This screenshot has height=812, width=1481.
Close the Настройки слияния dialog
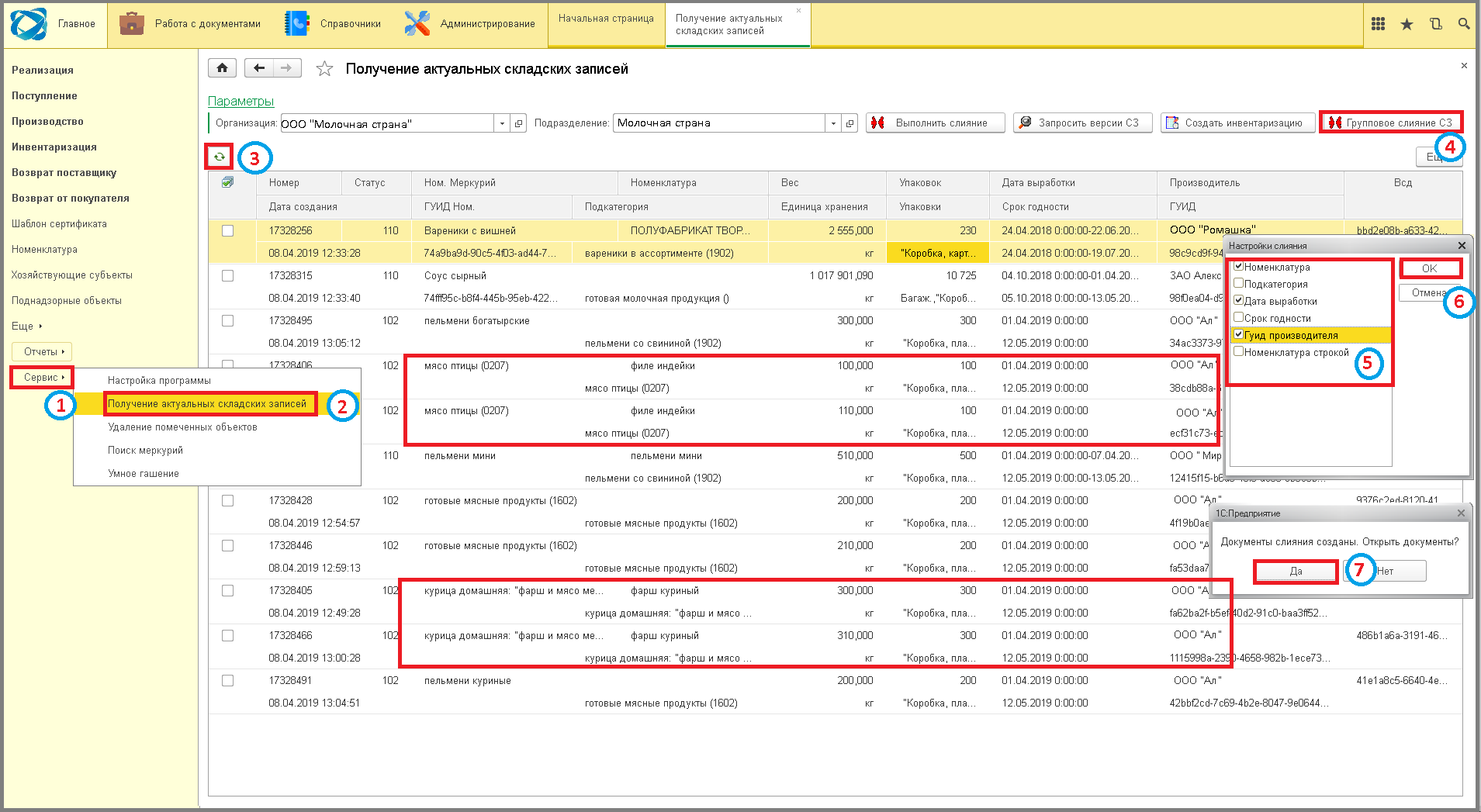[x=1462, y=246]
